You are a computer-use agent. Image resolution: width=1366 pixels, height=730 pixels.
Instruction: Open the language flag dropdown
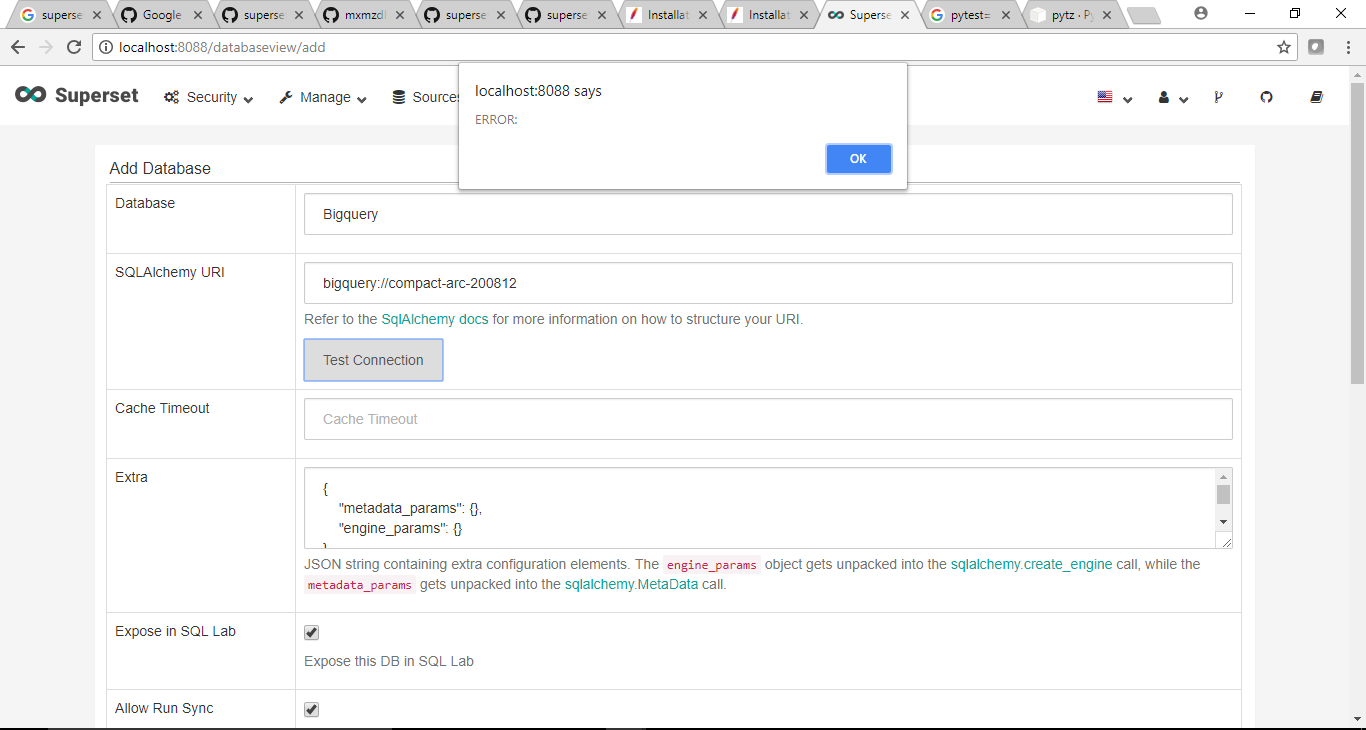1114,97
